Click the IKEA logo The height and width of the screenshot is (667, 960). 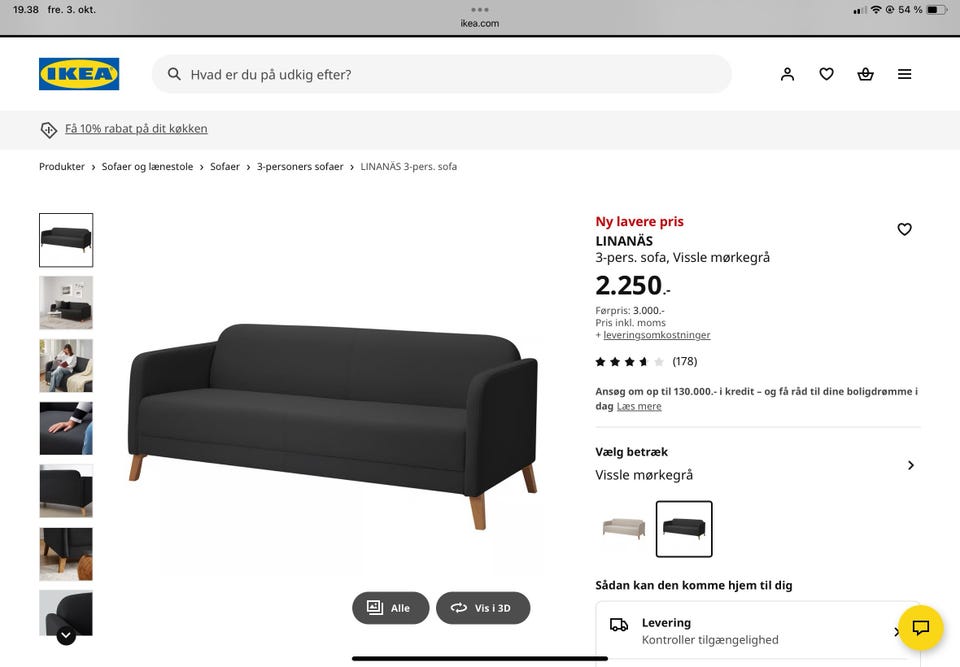pos(79,74)
